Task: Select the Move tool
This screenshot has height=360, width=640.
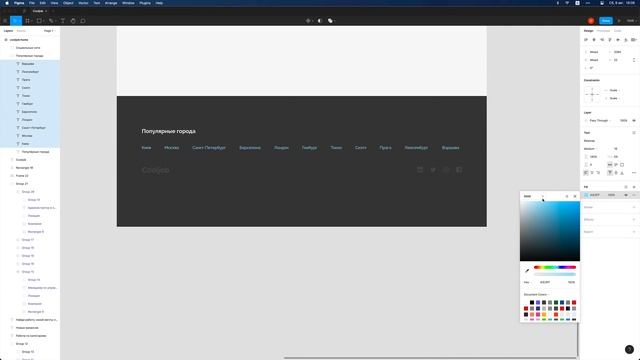Action: (x=16, y=21)
